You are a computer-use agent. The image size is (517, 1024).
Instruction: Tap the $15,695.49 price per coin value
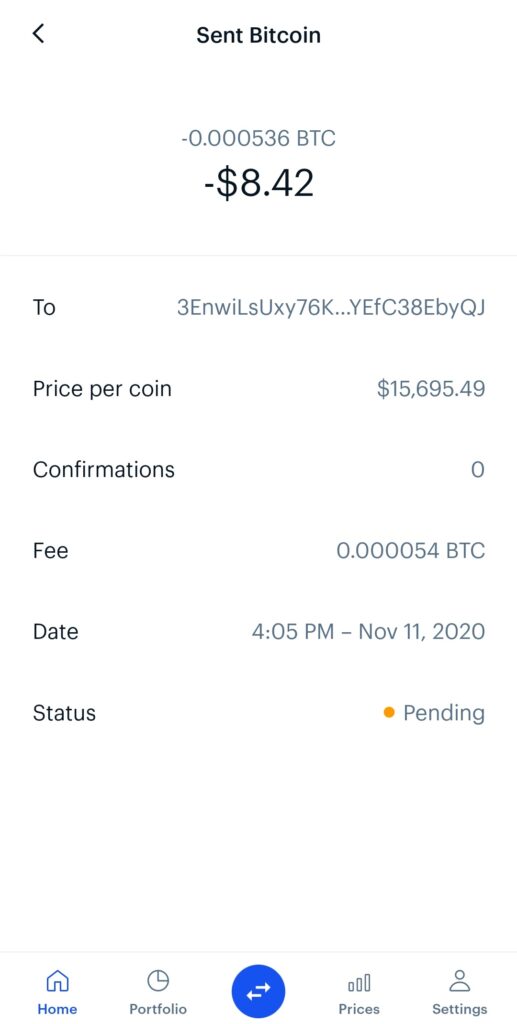coord(431,389)
